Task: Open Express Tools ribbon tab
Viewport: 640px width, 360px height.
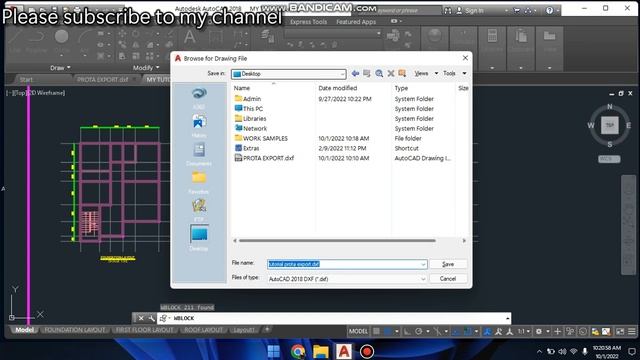Action: (x=308, y=22)
